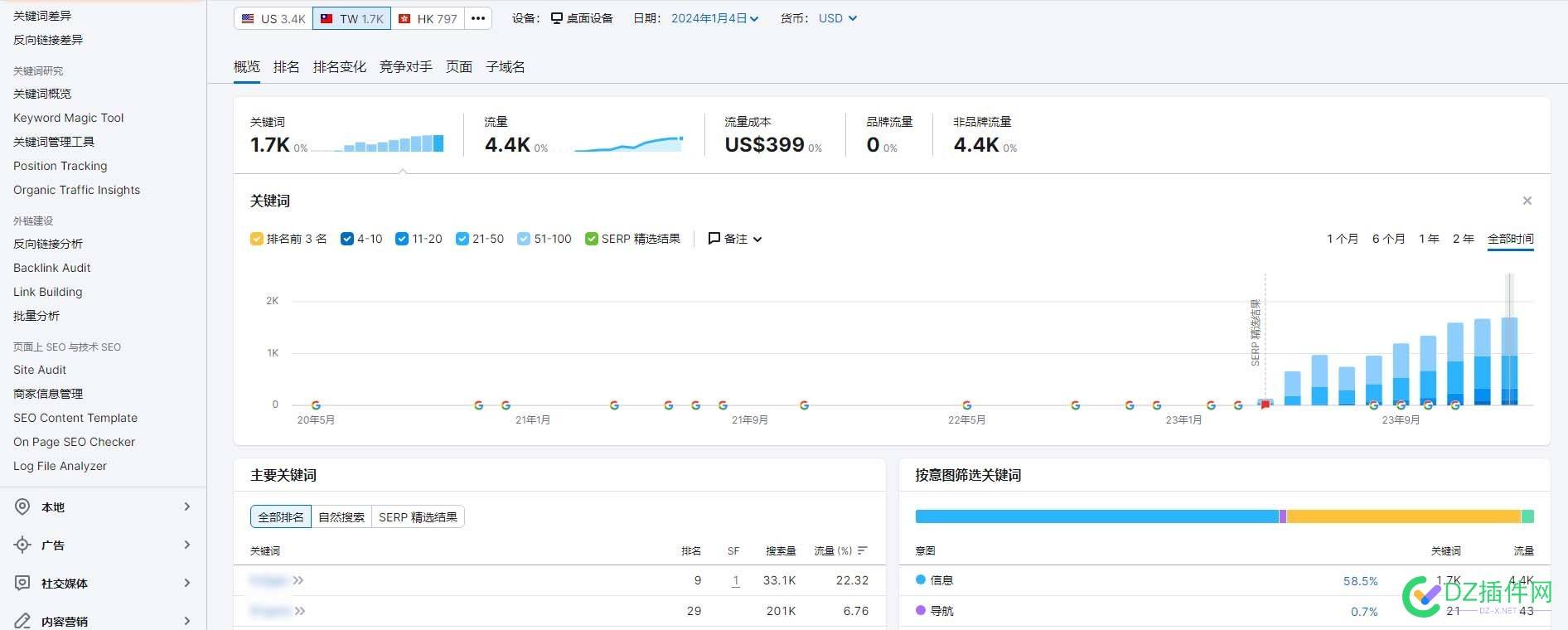
Task: Select the 全部排名 filter tab
Action: point(281,517)
